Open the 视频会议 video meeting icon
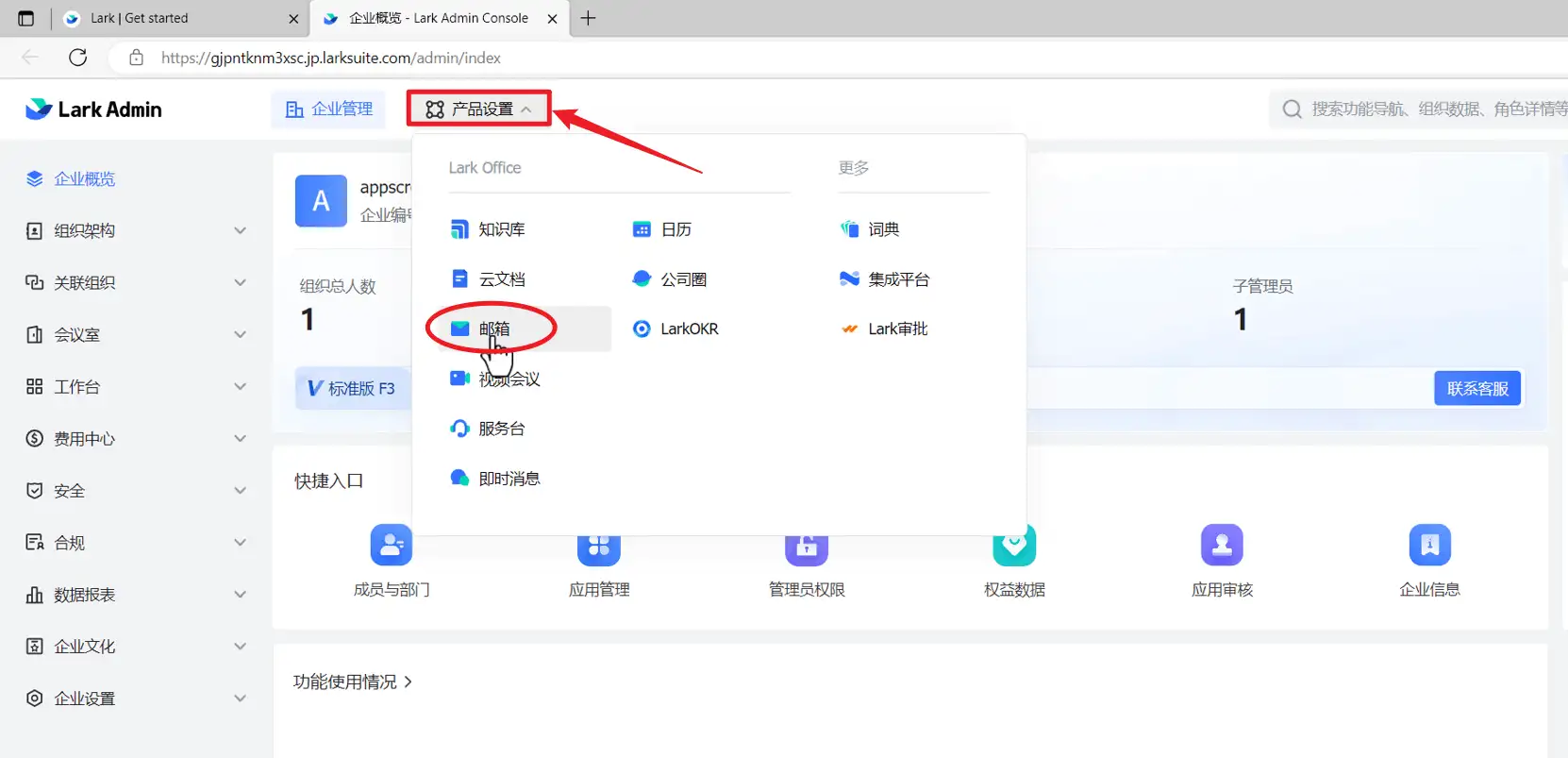1568x758 pixels. pos(459,379)
